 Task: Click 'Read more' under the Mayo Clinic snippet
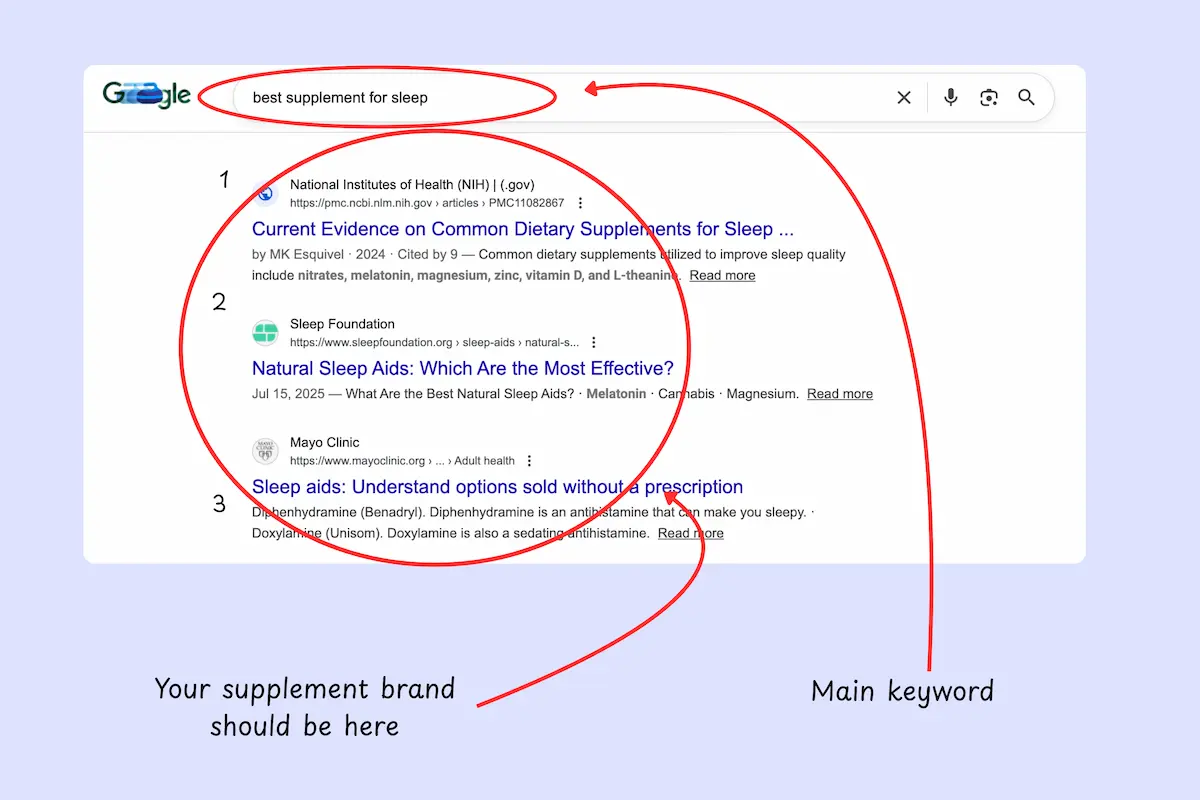pyautogui.click(x=690, y=533)
